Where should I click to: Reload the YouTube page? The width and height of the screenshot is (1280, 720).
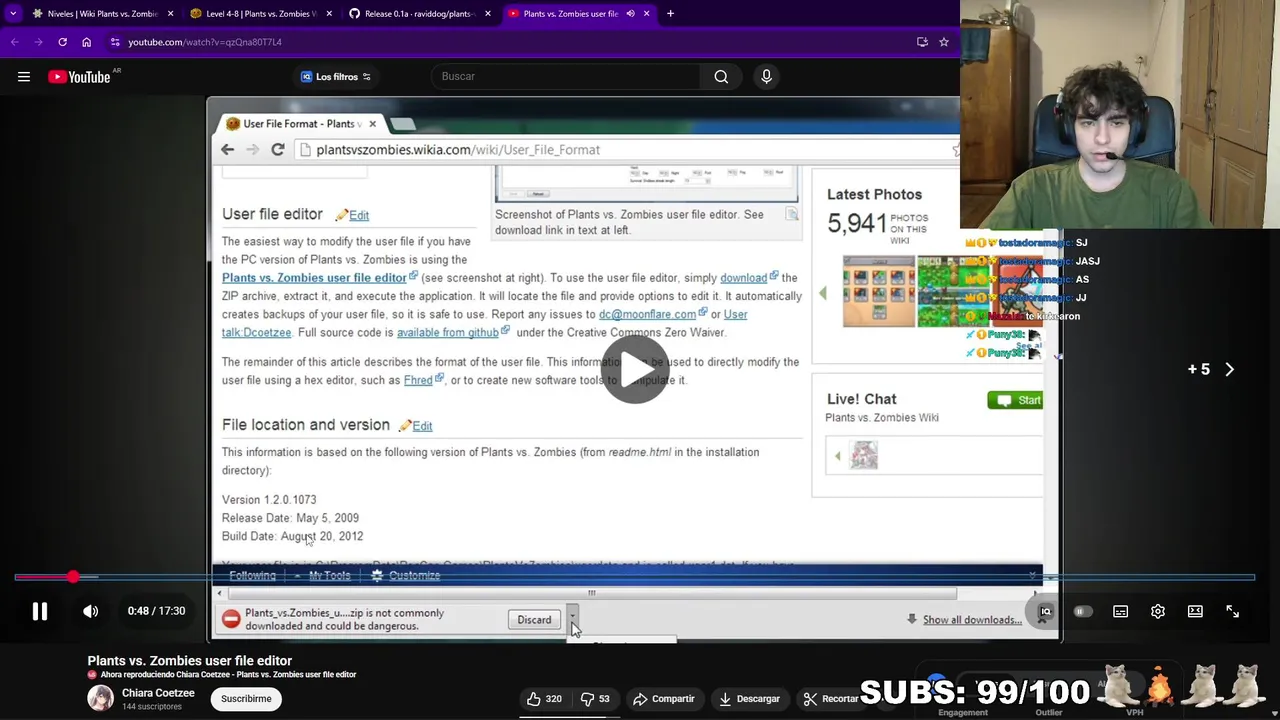tap(62, 42)
